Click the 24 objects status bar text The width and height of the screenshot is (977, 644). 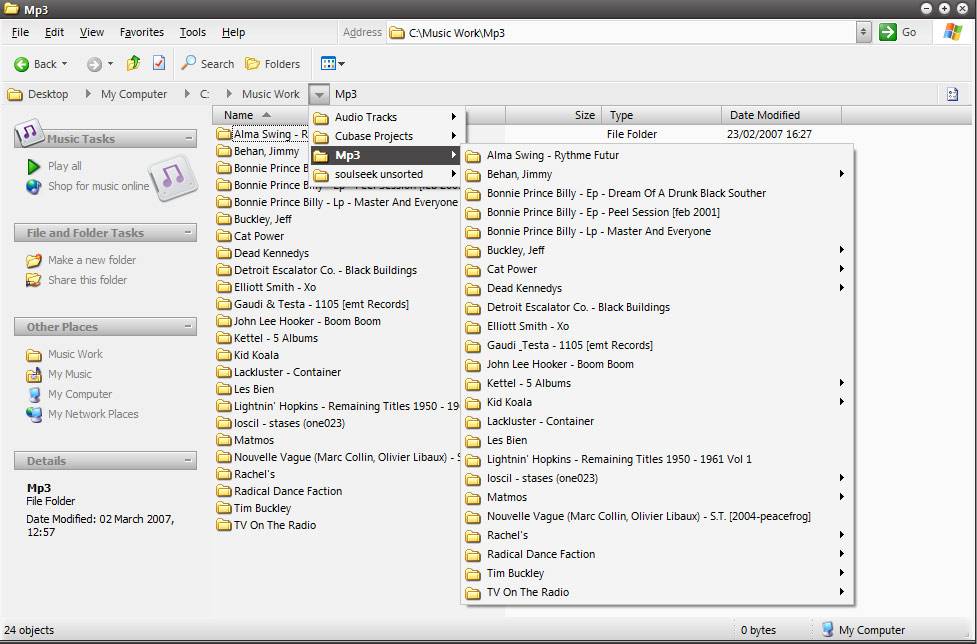29,630
